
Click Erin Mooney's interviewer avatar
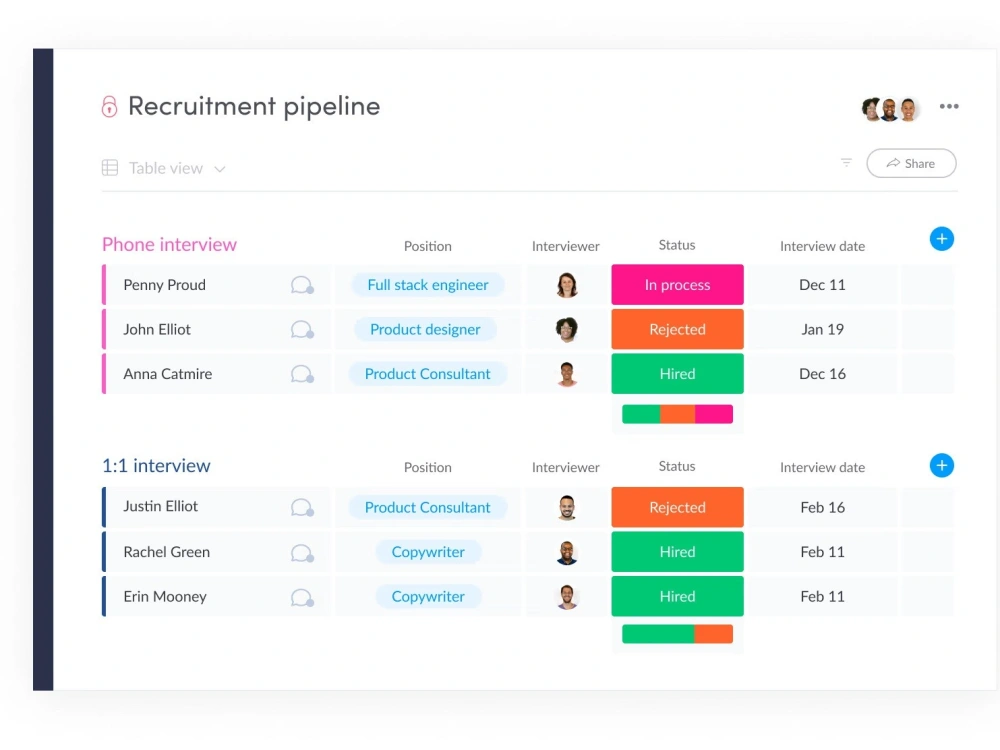pos(566,597)
